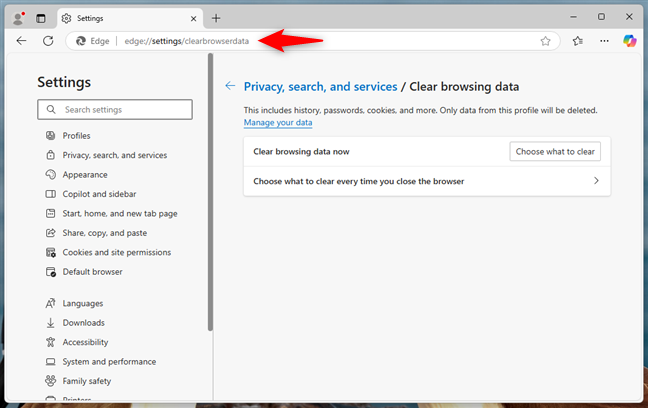The image size is (648, 408).
Task: Click the Downloads arrow icon
Action: coord(50,323)
